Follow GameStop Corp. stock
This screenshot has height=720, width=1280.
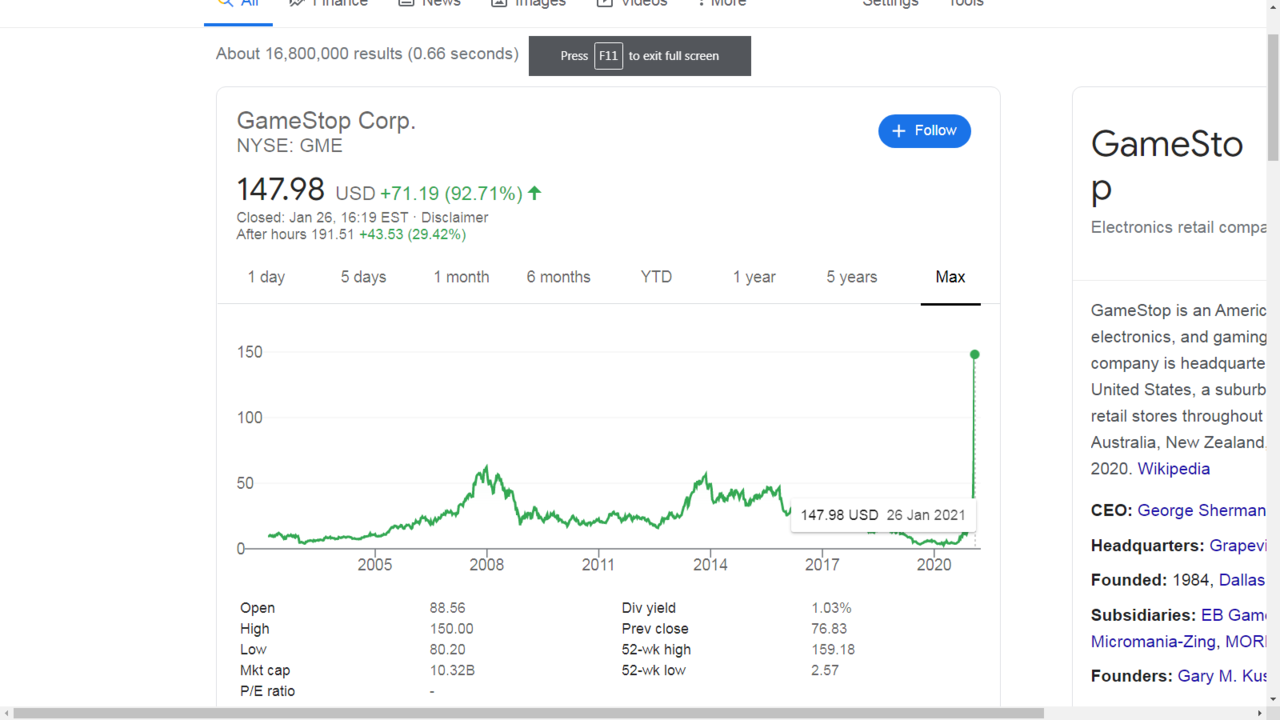click(x=924, y=131)
